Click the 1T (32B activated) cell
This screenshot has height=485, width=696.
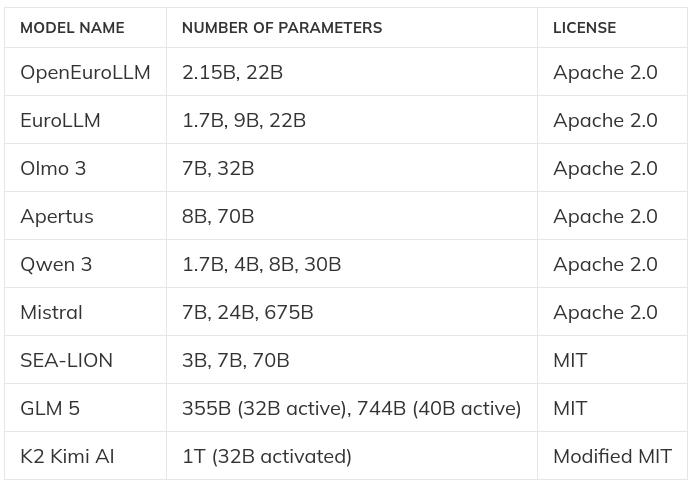(x=266, y=456)
